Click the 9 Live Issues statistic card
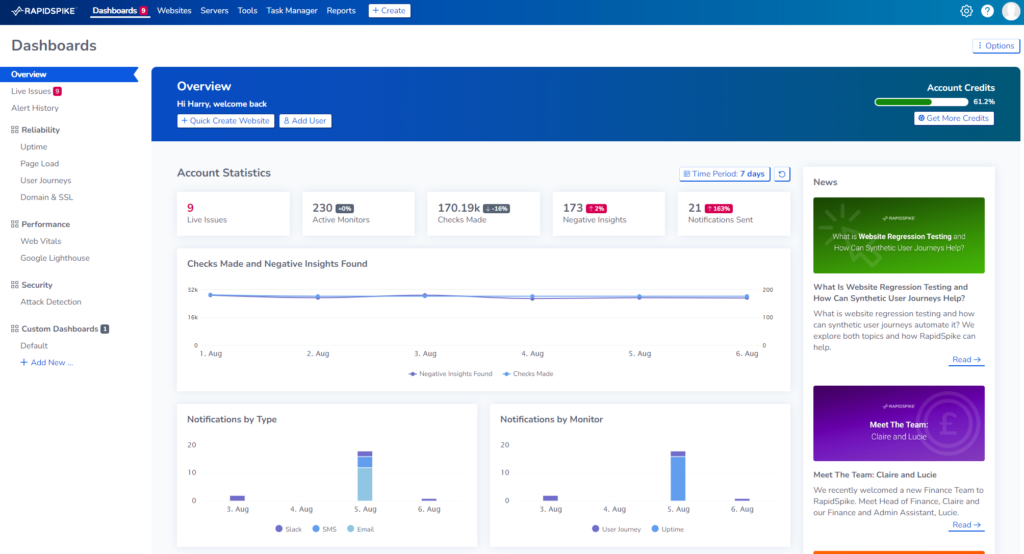 [x=233, y=214]
